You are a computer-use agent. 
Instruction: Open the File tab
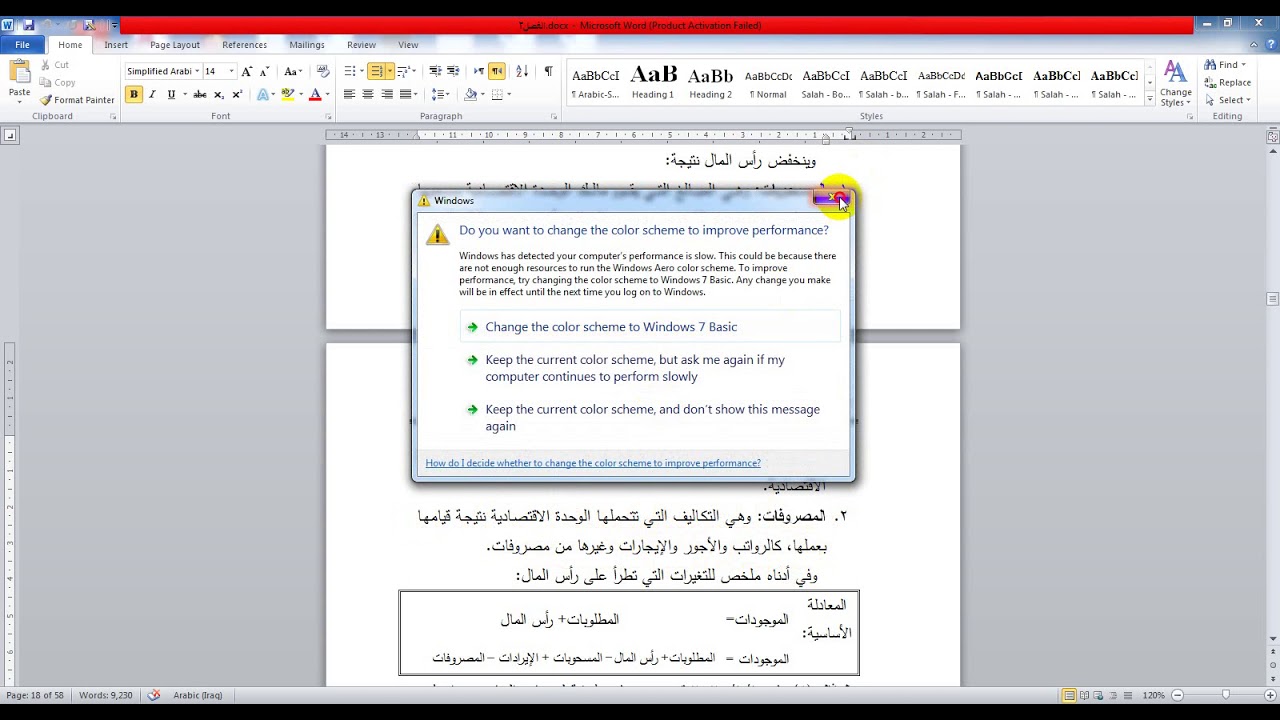coord(22,45)
